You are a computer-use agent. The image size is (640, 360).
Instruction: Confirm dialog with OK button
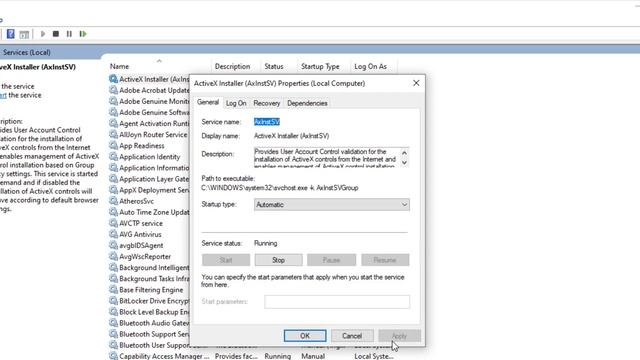click(x=305, y=336)
